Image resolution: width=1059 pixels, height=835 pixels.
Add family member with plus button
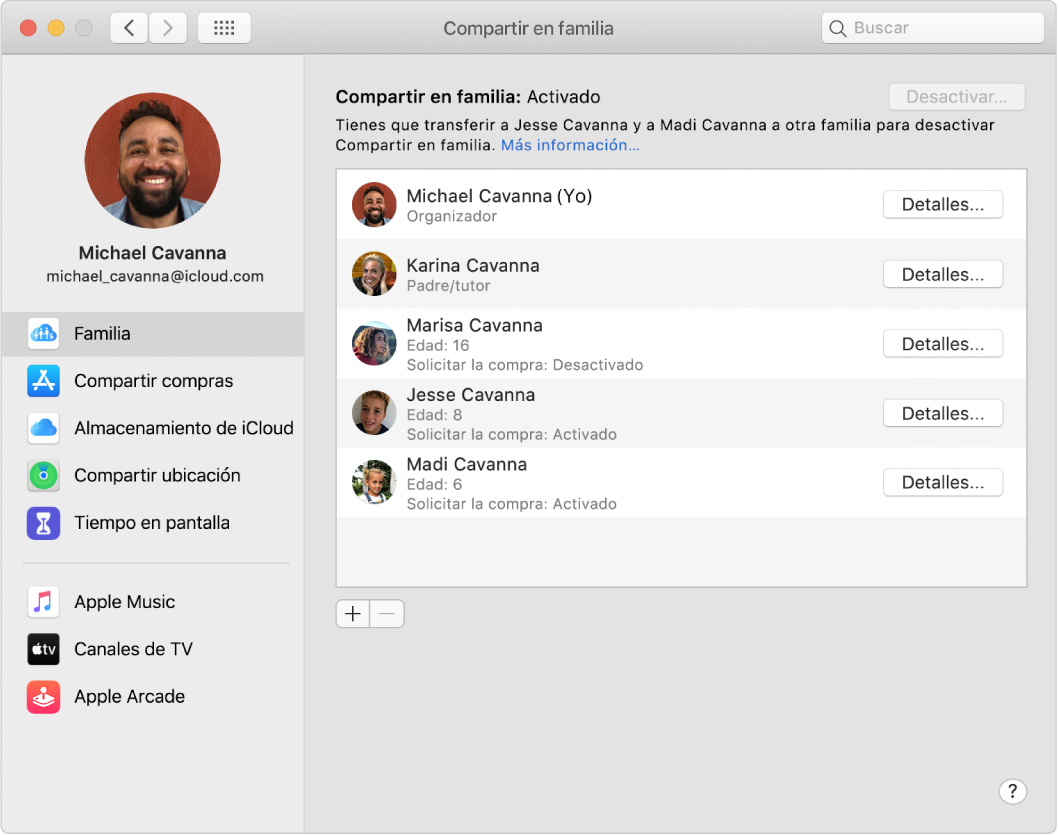coord(353,614)
